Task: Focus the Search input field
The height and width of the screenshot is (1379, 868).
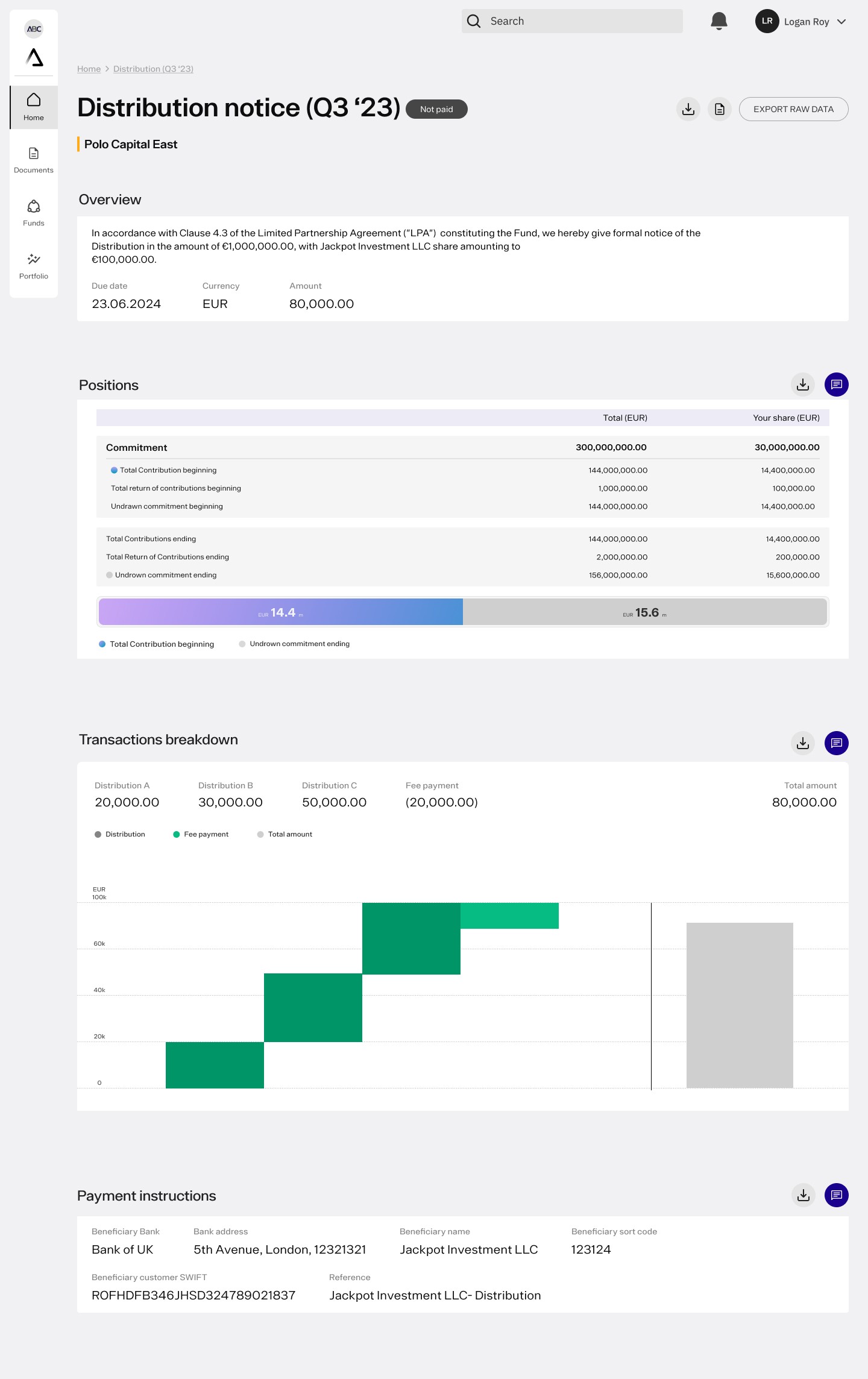Action: [x=572, y=21]
